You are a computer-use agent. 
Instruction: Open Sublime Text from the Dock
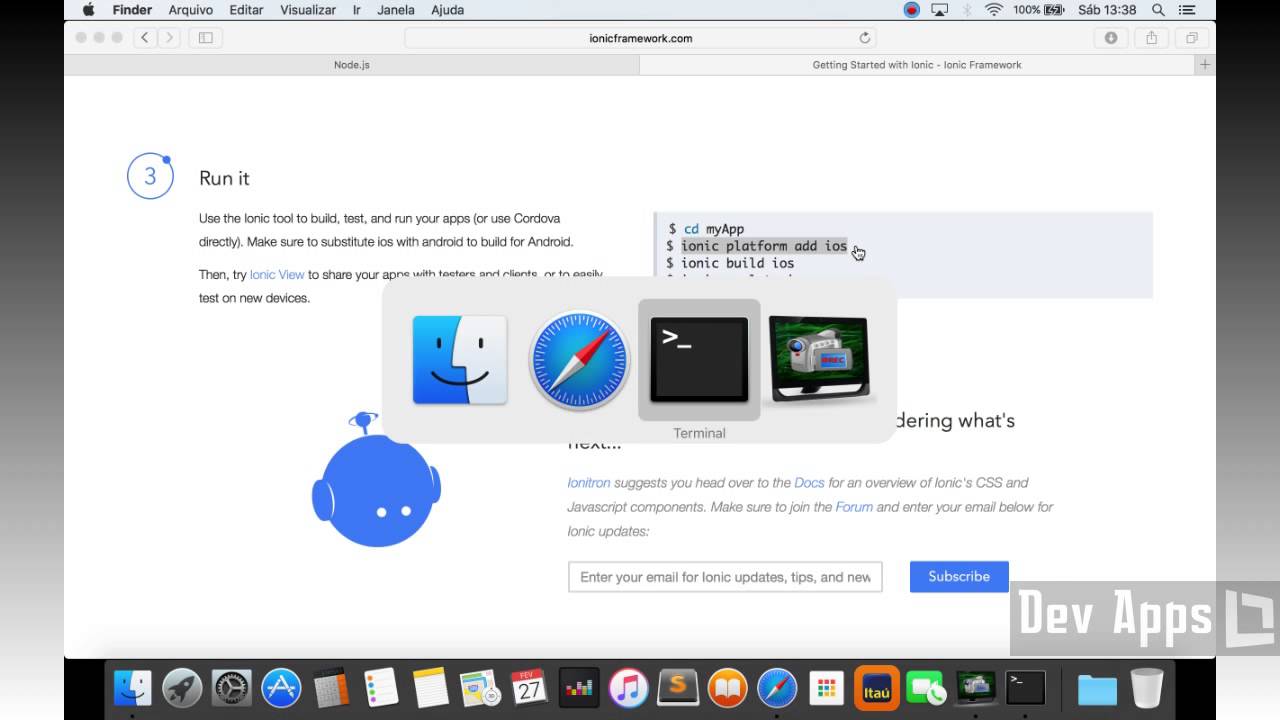678,688
